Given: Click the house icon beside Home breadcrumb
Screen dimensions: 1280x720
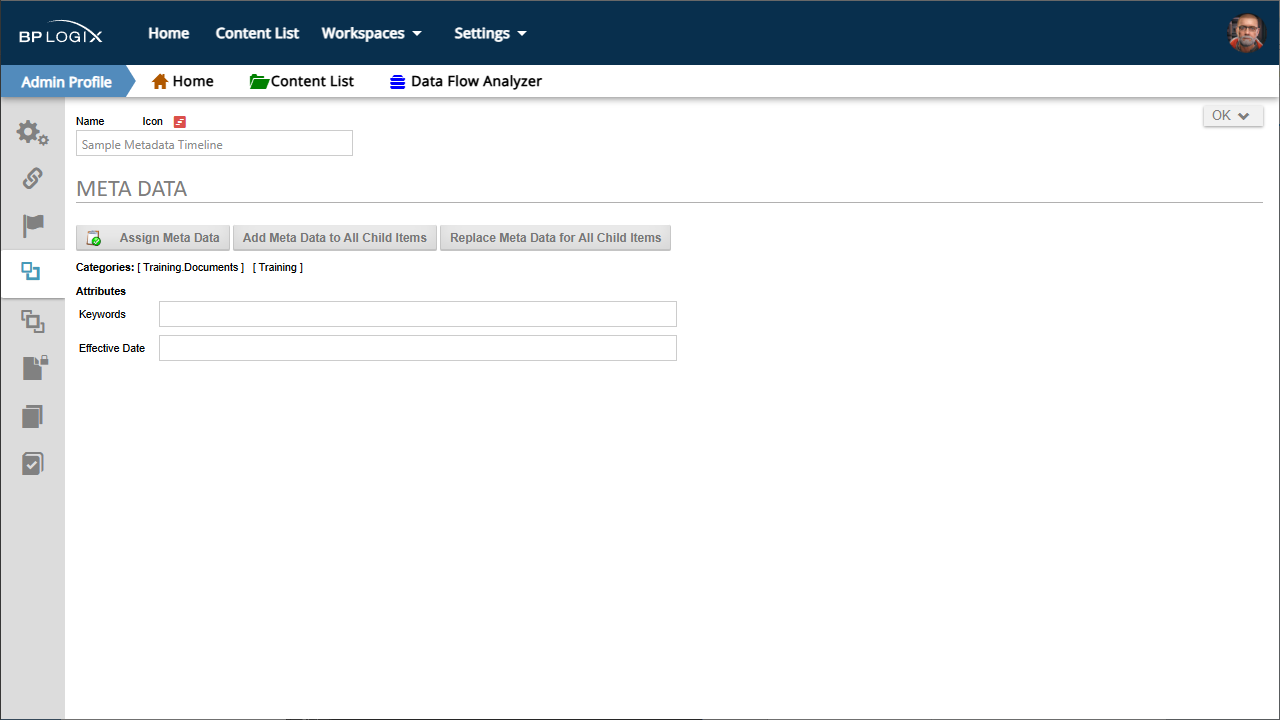Looking at the screenshot, I should point(160,81).
